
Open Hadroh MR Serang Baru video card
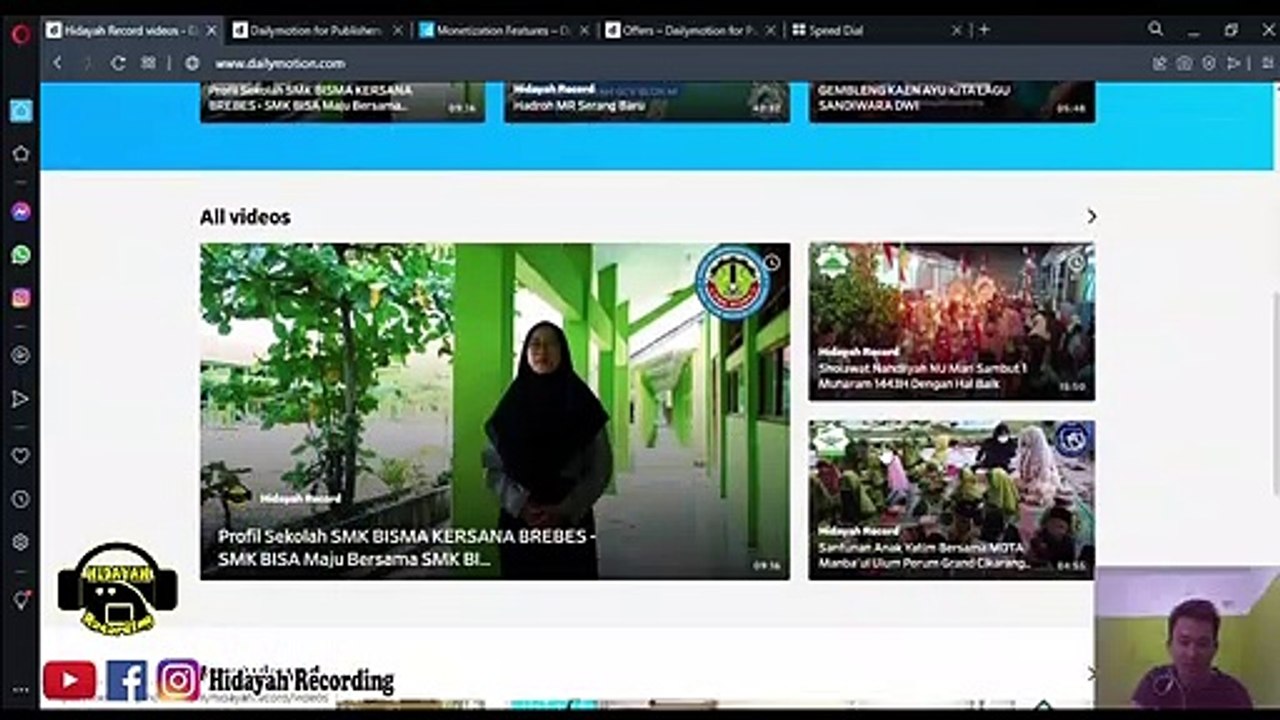tap(647, 102)
